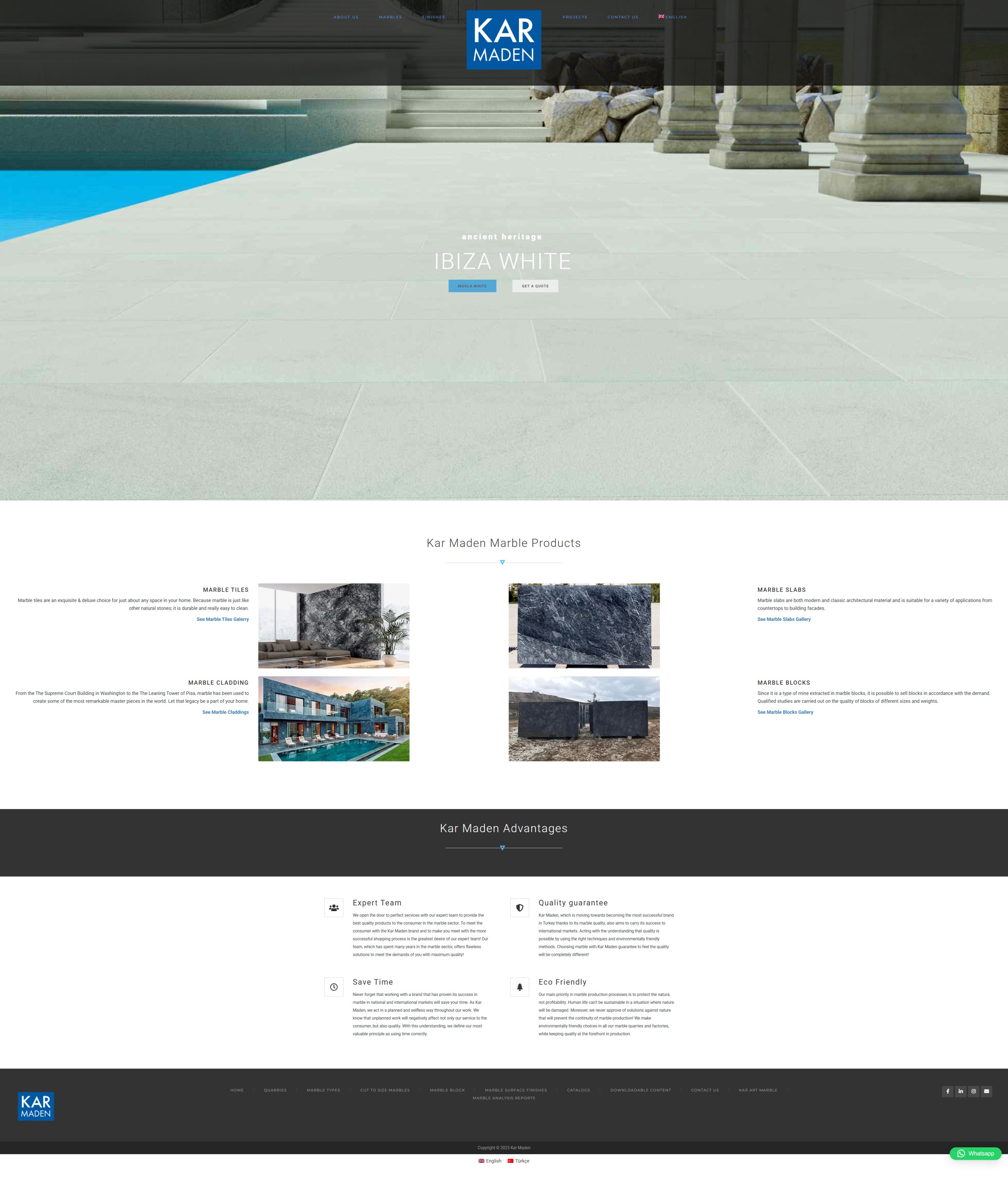The height and width of the screenshot is (1177, 1008).
Task: Open the English language selector in header
Action: click(x=673, y=17)
